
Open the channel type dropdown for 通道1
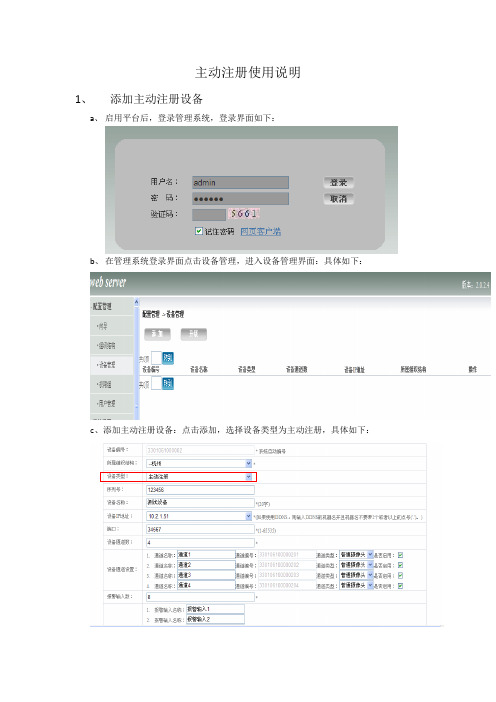click(356, 555)
